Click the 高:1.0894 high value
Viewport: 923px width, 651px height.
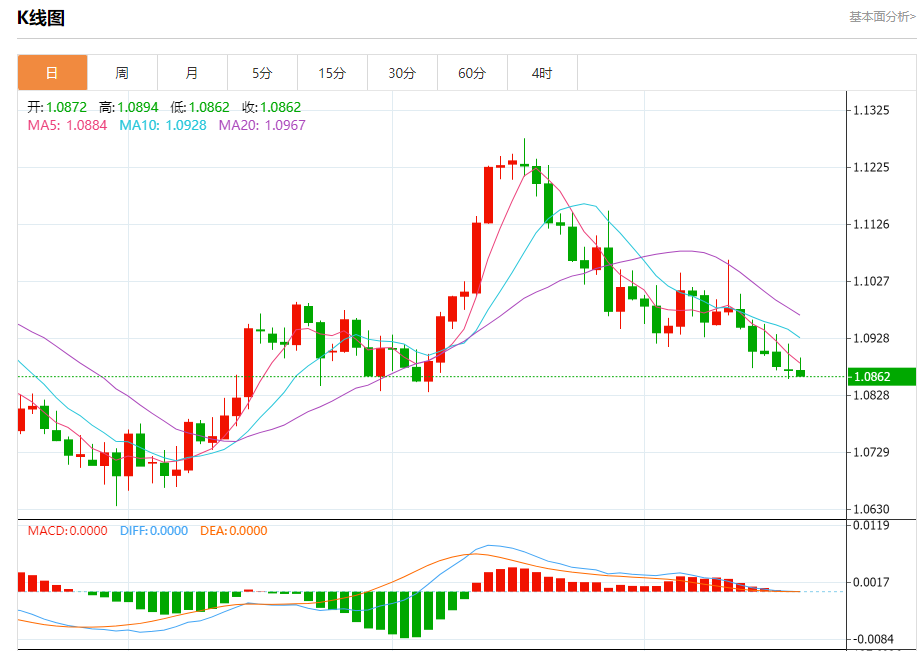129,107
